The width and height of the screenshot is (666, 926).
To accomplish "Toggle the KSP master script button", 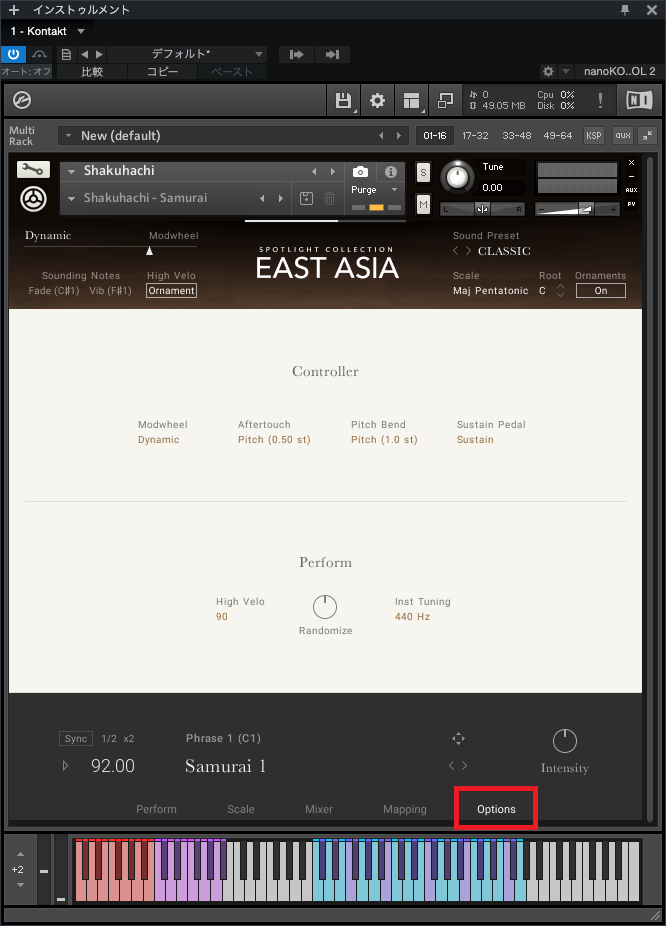I will pyautogui.click(x=593, y=135).
